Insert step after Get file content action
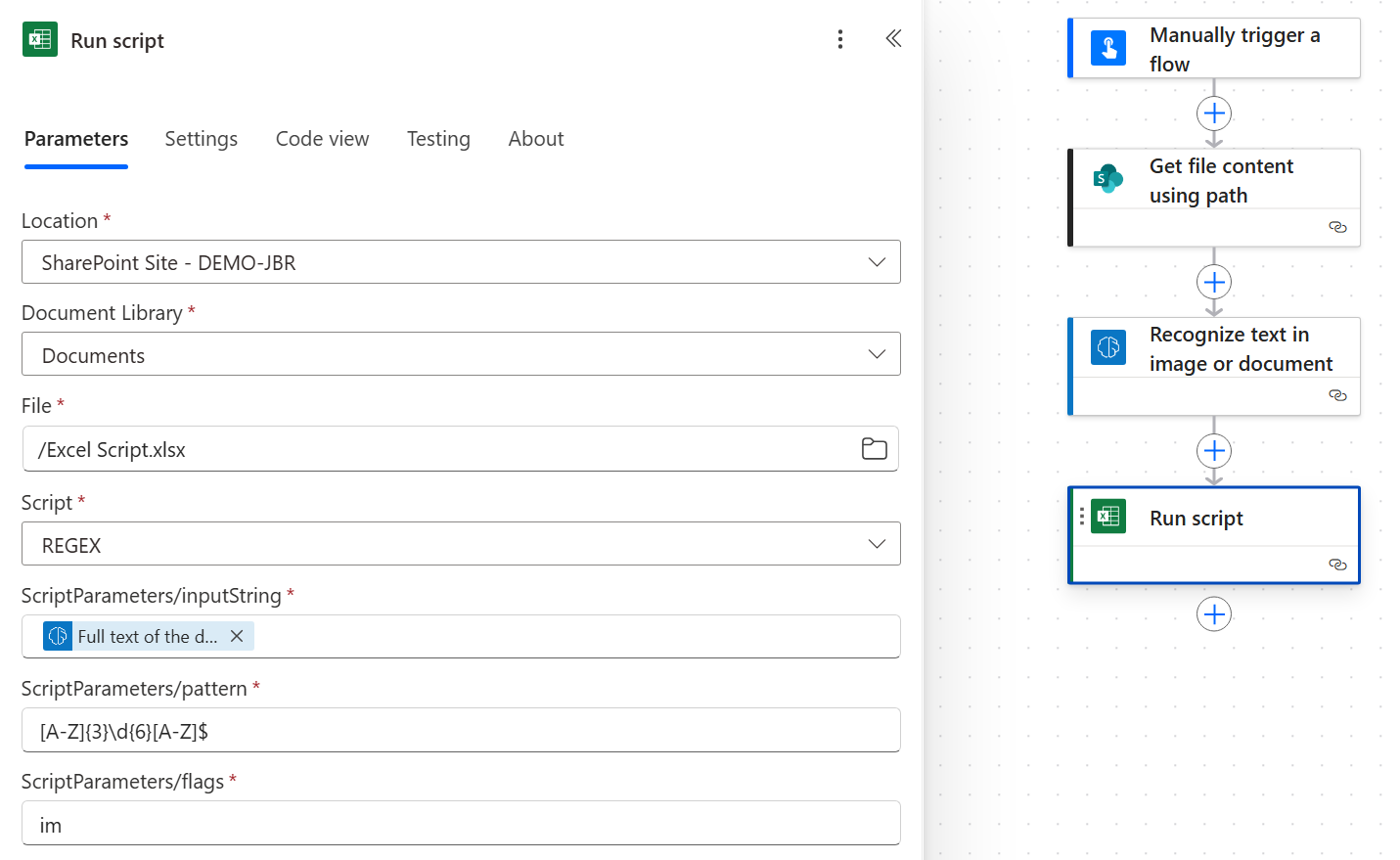1400x860 pixels. tap(1214, 283)
